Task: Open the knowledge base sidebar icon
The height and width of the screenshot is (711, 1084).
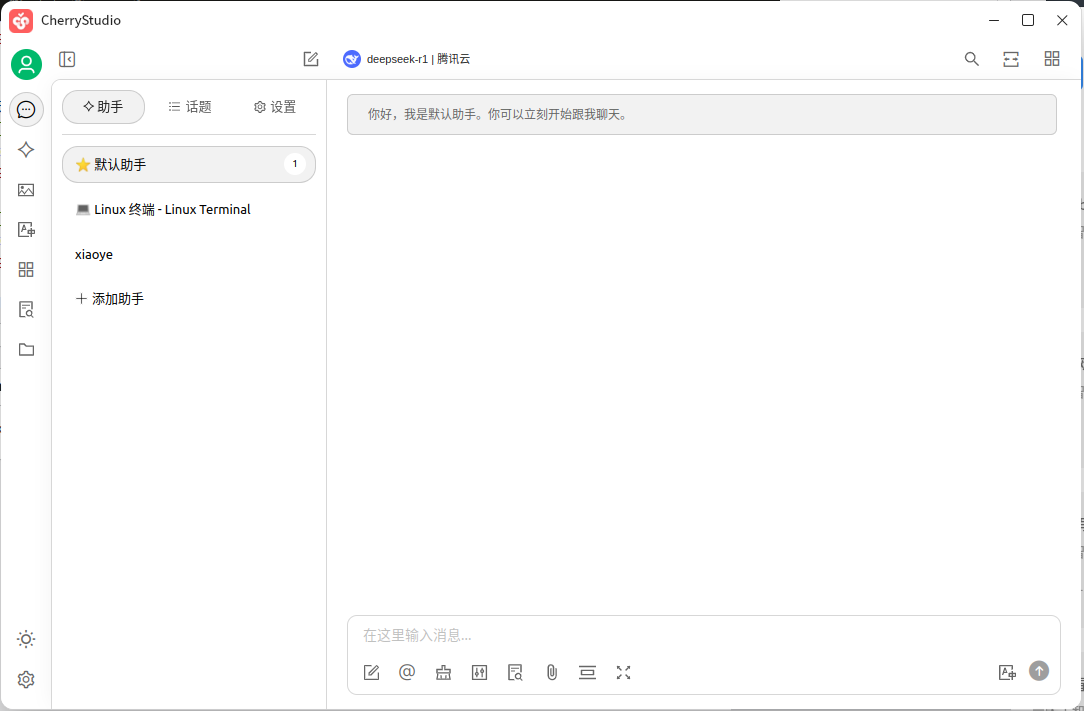Action: 26,309
